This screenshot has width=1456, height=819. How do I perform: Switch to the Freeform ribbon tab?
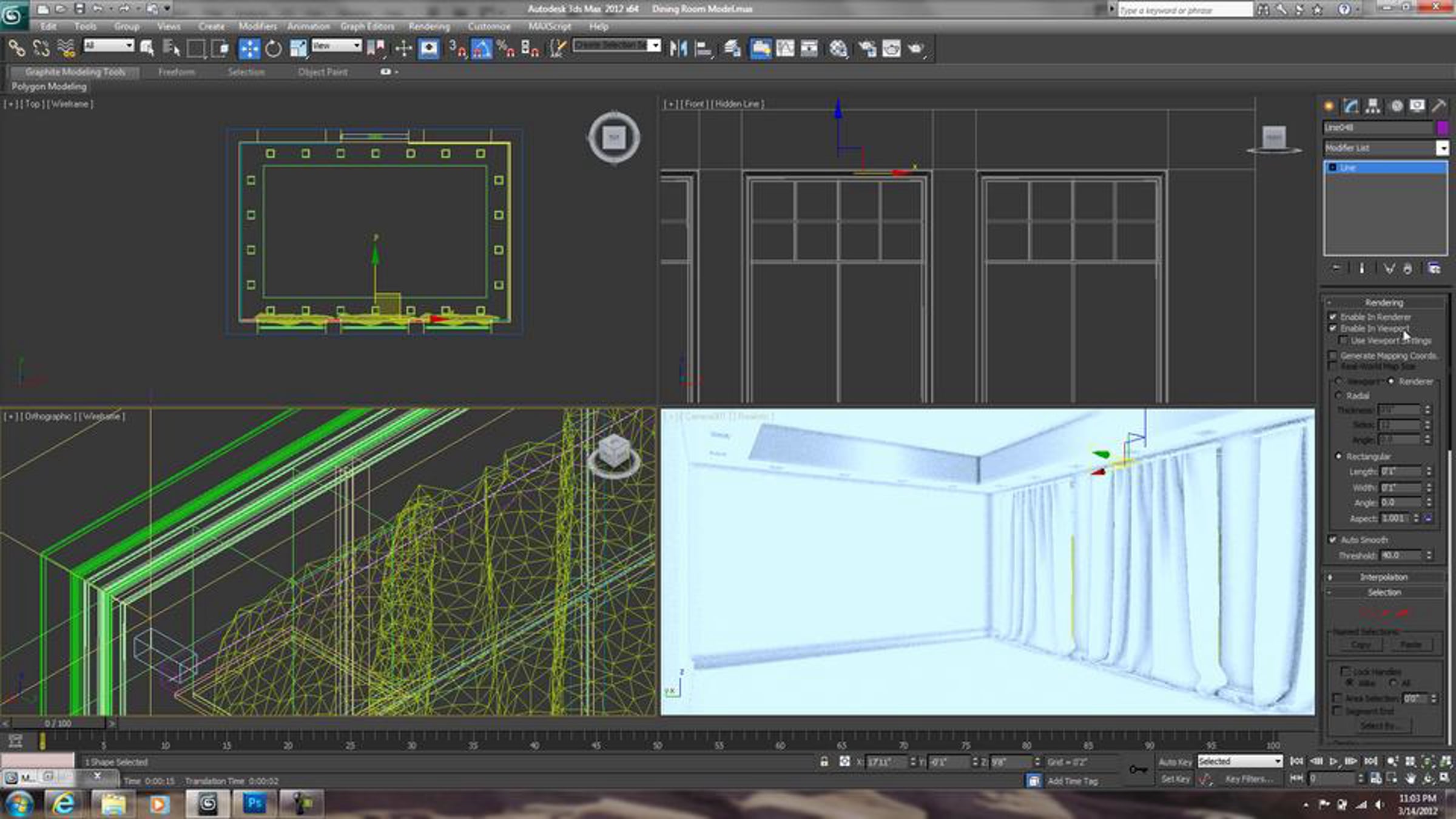pos(177,72)
